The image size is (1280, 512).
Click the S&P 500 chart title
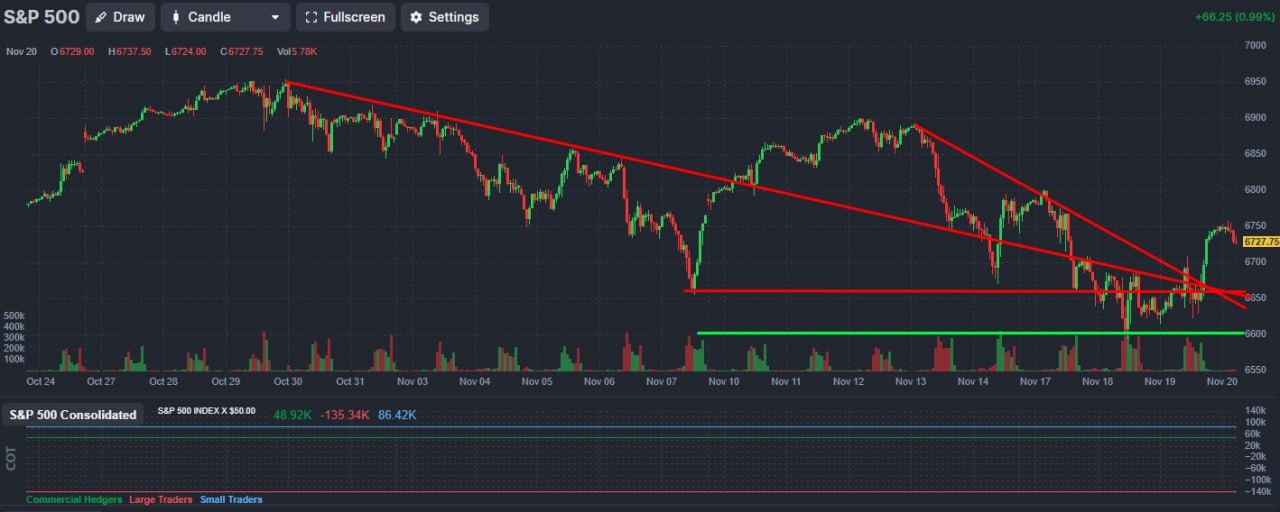coord(41,17)
